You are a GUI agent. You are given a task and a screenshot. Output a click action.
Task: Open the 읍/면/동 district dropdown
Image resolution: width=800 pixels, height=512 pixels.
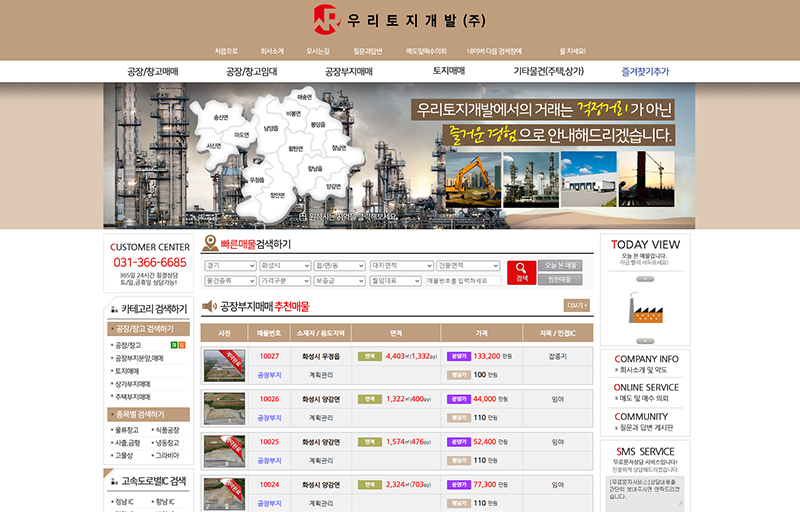coord(339,266)
